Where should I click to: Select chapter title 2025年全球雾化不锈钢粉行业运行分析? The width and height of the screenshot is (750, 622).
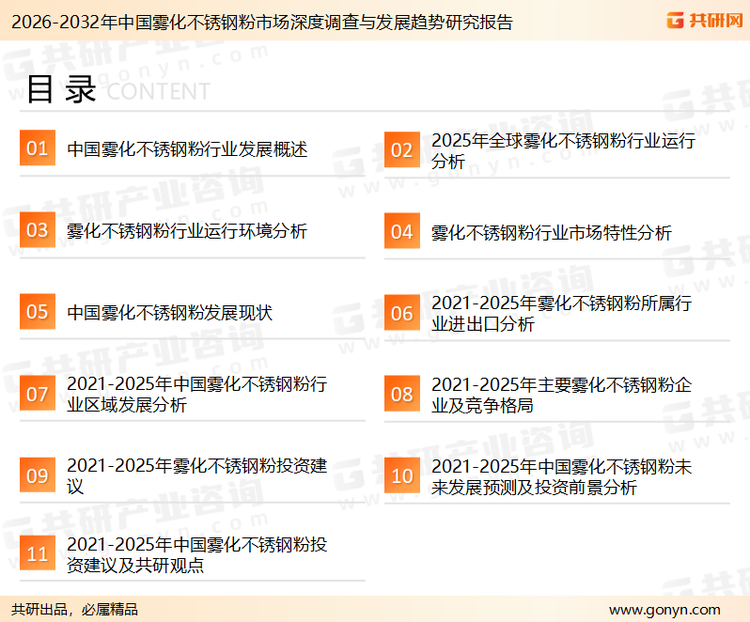tap(563, 151)
